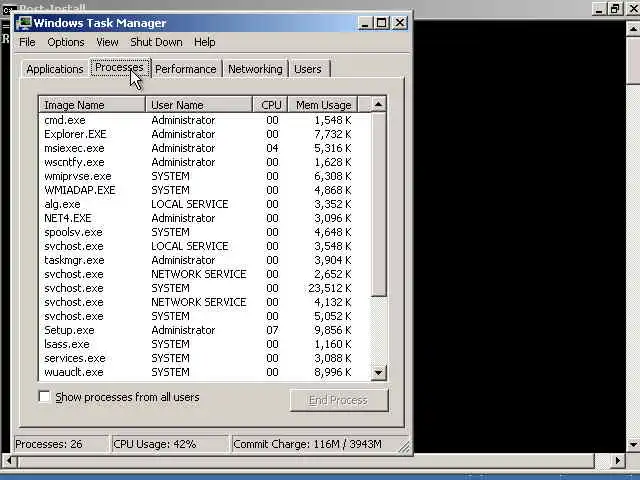This screenshot has height=480, width=640.
Task: Click the Processes: 26 status bar entry
Action: pos(61,444)
